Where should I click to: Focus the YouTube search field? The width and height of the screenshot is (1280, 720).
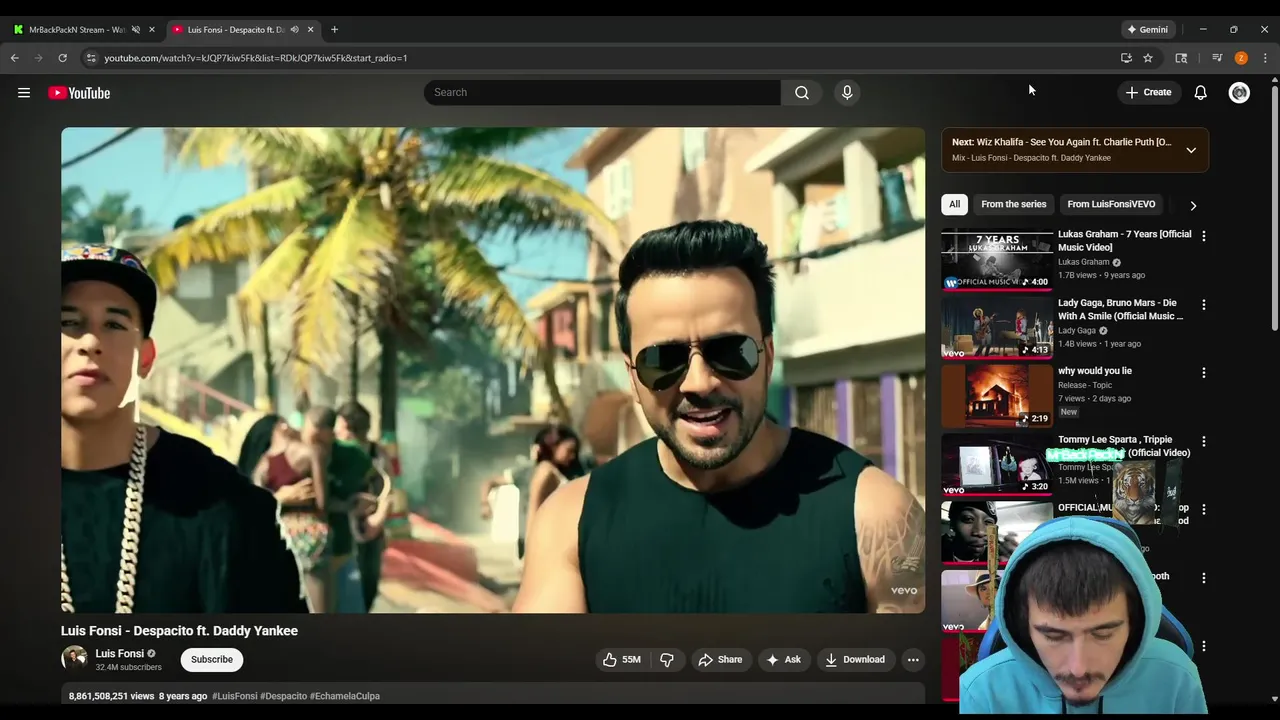(x=602, y=92)
